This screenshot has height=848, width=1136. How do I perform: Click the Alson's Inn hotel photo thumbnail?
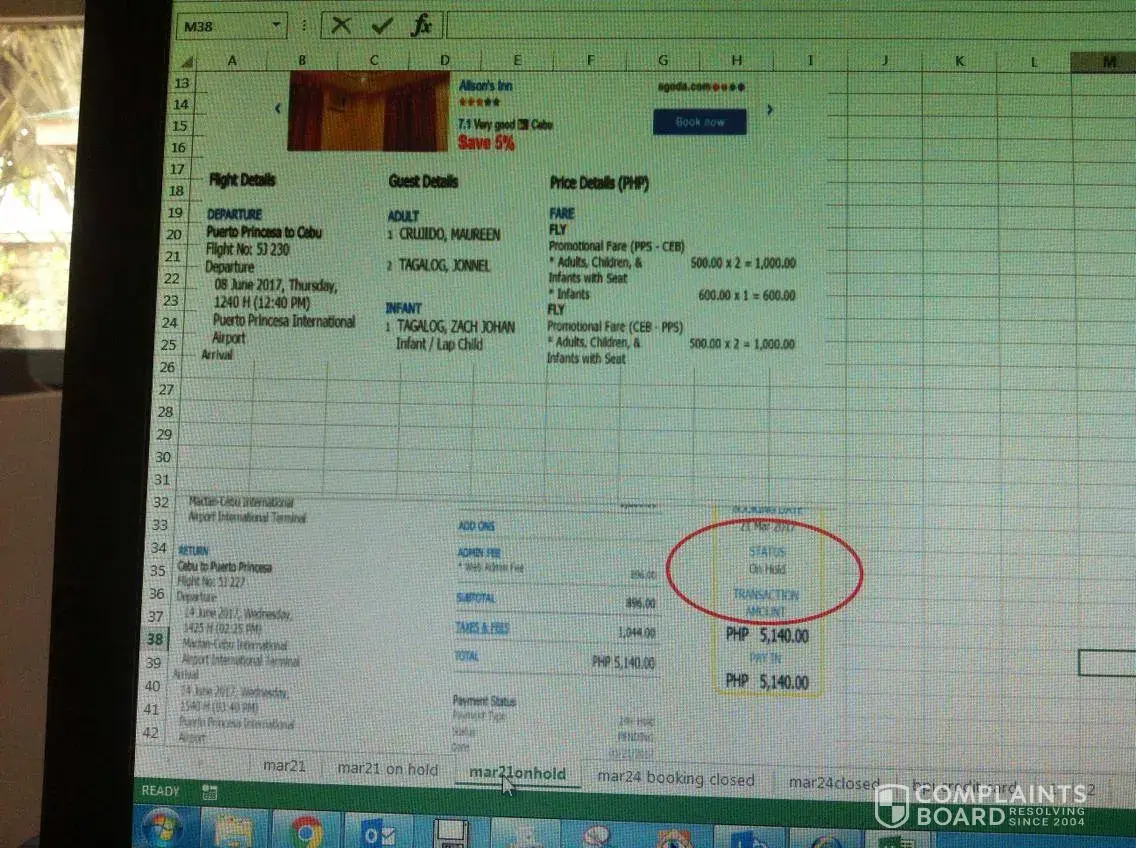(x=368, y=111)
